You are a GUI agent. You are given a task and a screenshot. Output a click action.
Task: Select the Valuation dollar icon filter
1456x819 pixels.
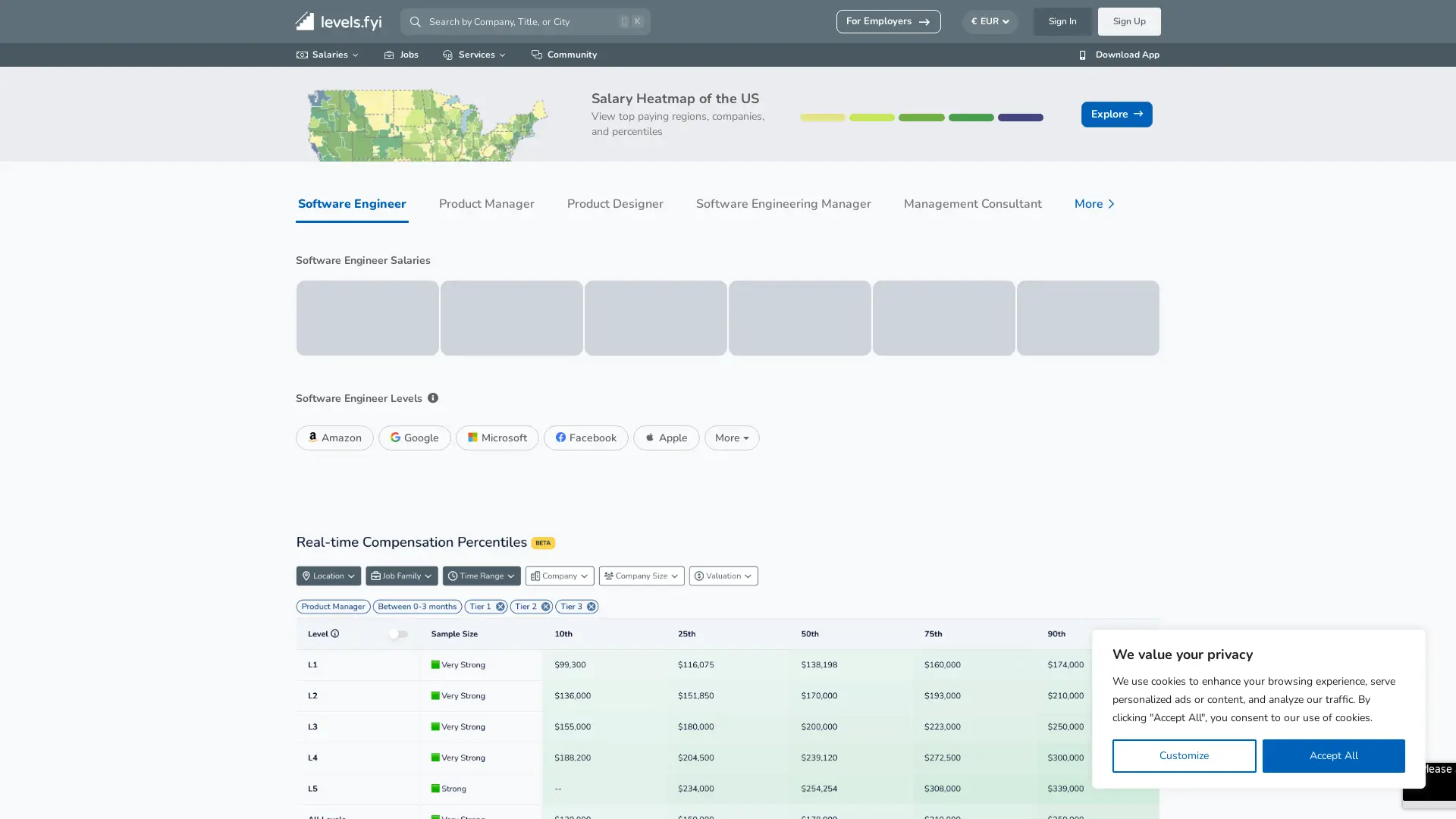point(700,576)
